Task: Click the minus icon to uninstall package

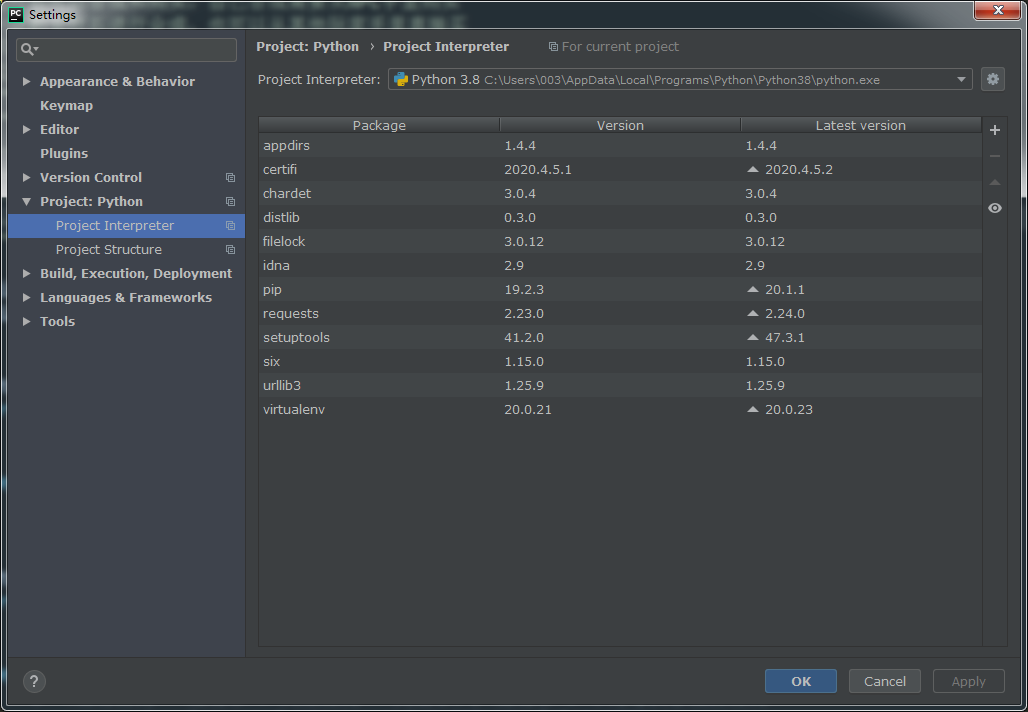Action: click(995, 156)
